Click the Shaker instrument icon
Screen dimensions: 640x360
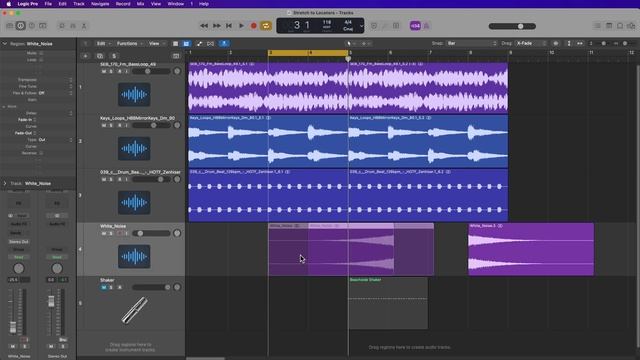tap(134, 310)
